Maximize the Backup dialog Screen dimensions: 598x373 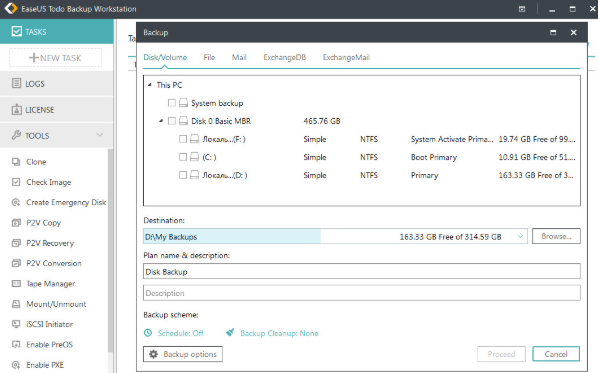tap(553, 32)
